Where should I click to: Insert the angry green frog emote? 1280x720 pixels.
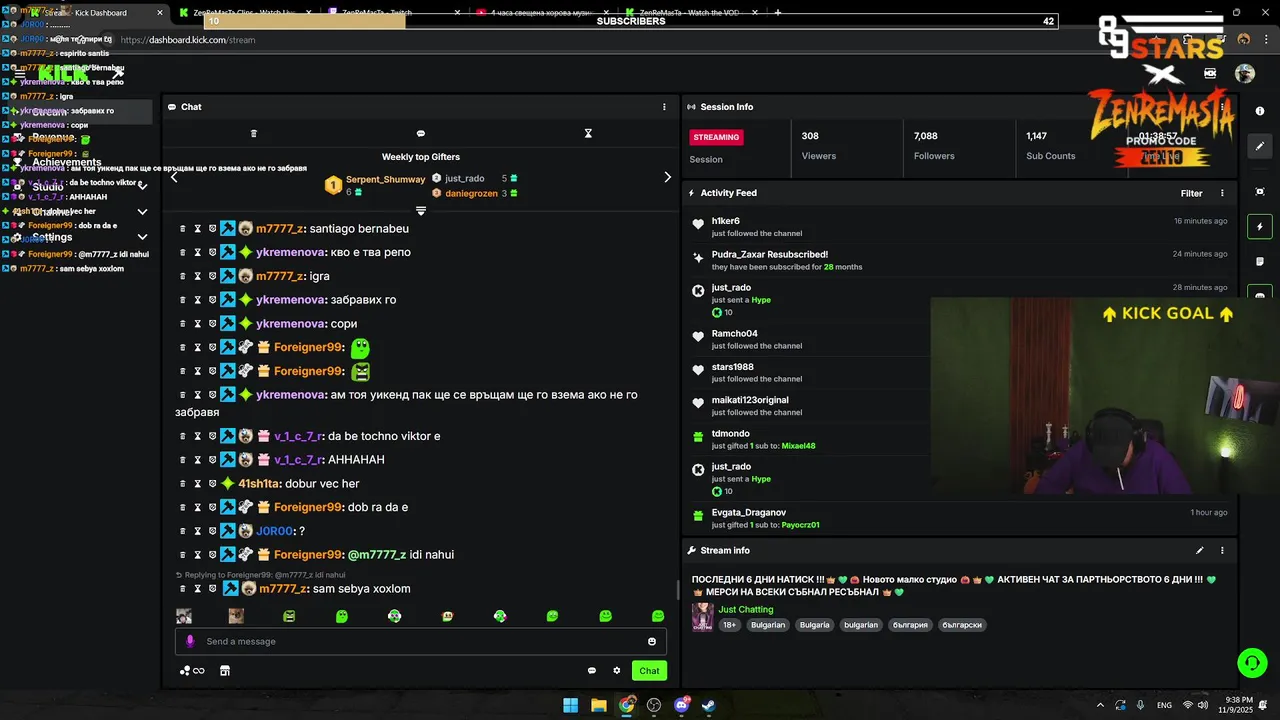tap(289, 616)
